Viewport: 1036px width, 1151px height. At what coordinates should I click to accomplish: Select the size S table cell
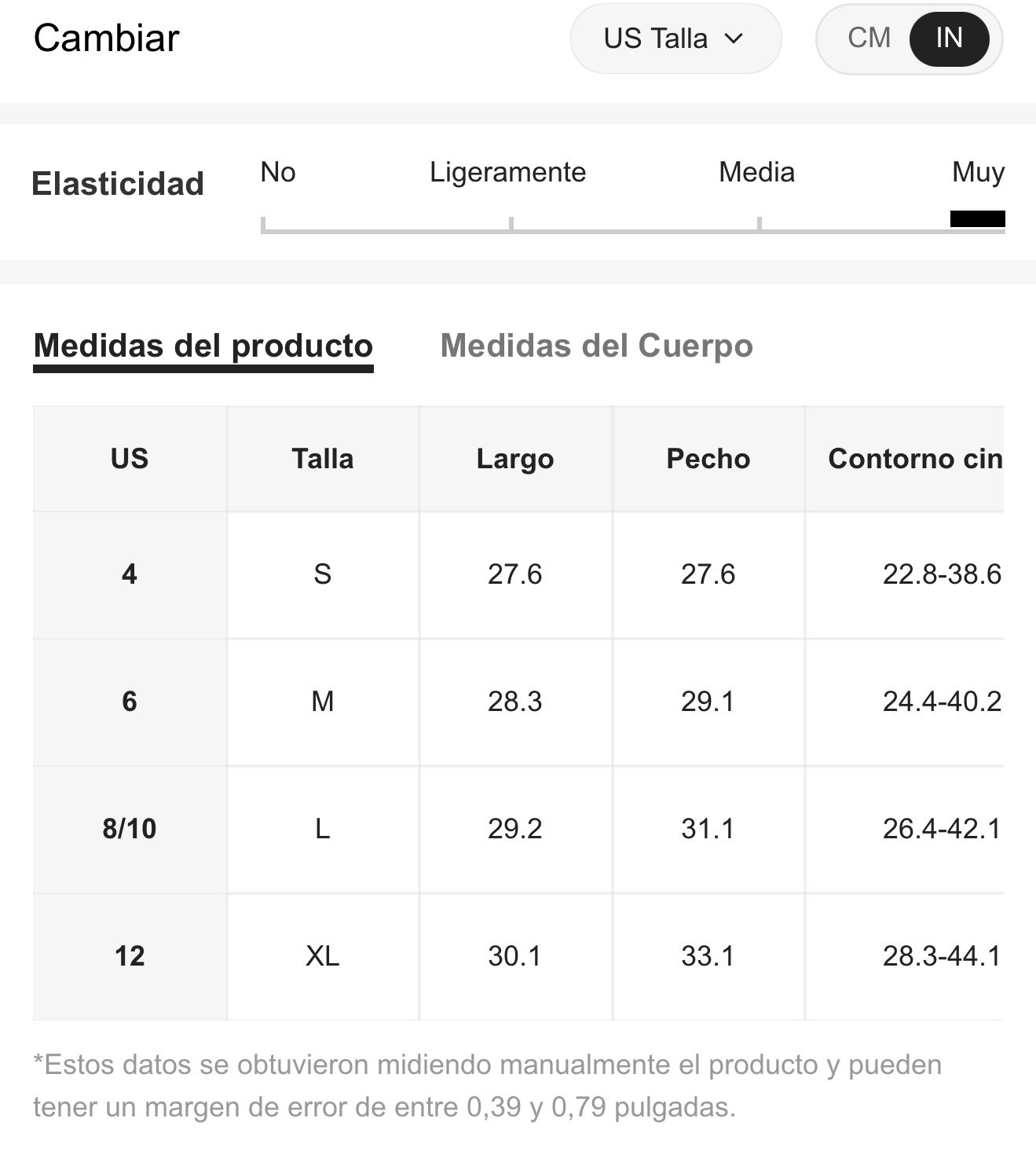click(322, 574)
